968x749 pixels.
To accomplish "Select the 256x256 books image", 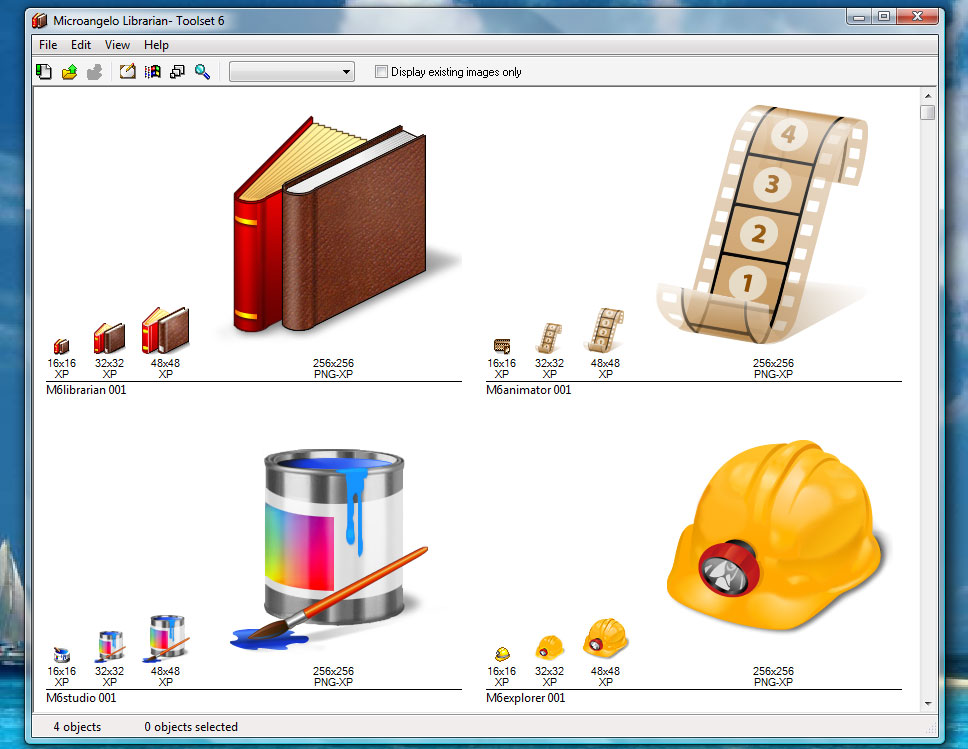I will click(333, 225).
